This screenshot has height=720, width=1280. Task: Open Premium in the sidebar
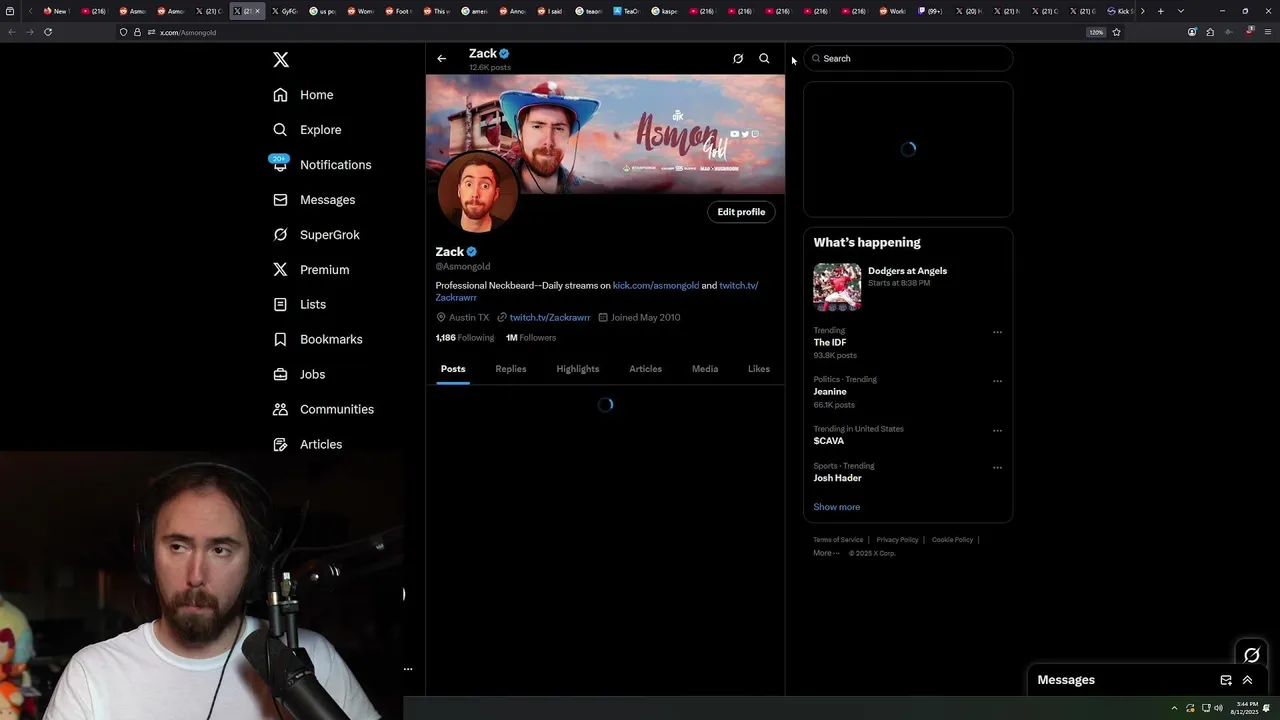pos(311,270)
